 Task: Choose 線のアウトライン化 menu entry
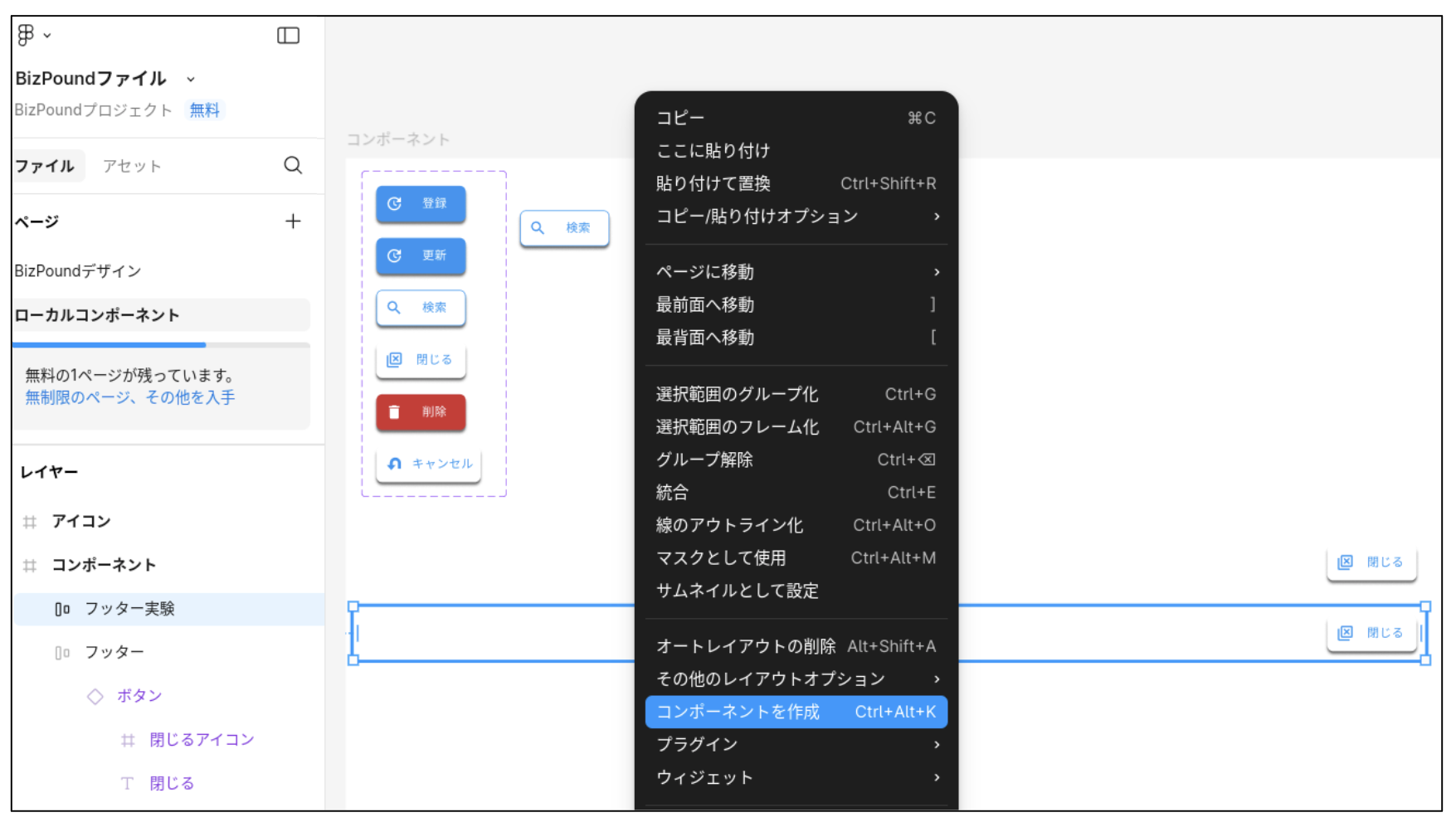click(796, 525)
